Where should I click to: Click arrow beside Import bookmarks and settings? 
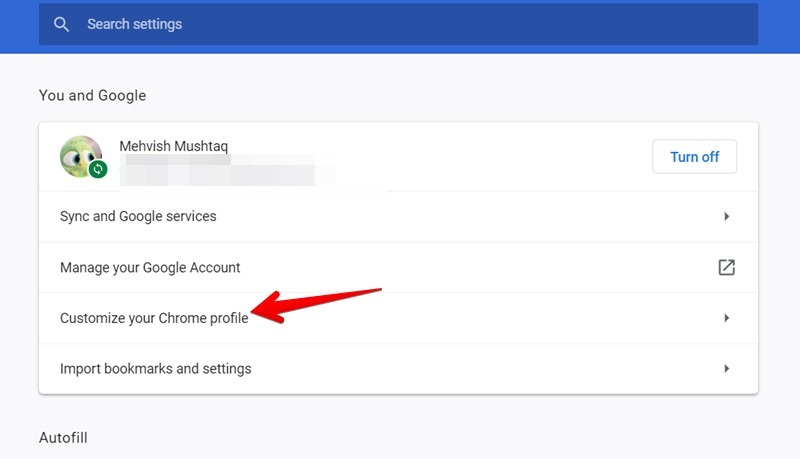(x=727, y=368)
